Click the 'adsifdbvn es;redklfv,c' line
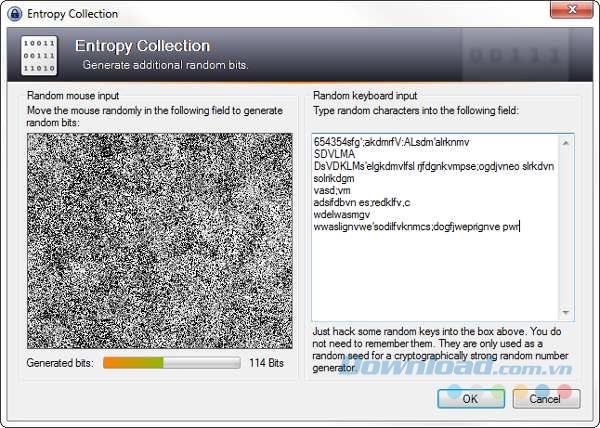The width and height of the screenshot is (600, 428). point(362,202)
